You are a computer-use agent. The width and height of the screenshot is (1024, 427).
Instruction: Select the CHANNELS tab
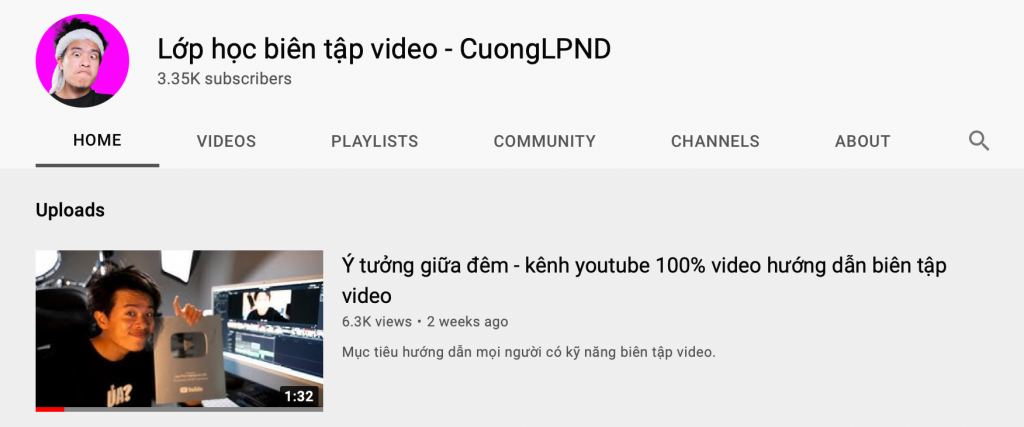[x=715, y=141]
